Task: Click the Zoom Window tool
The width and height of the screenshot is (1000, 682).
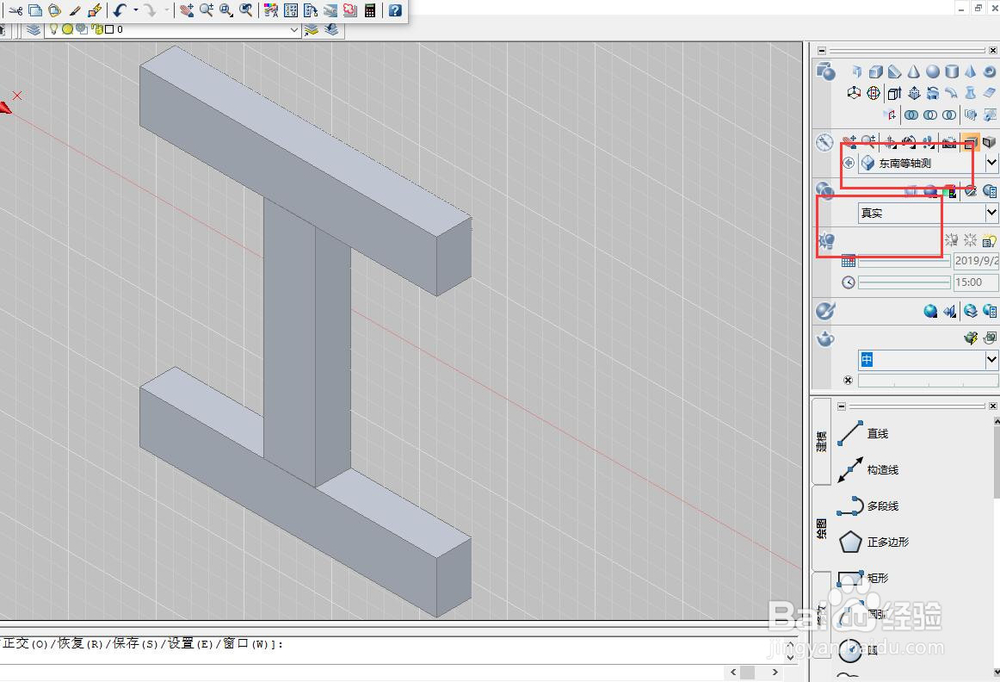Action: pyautogui.click(x=226, y=10)
